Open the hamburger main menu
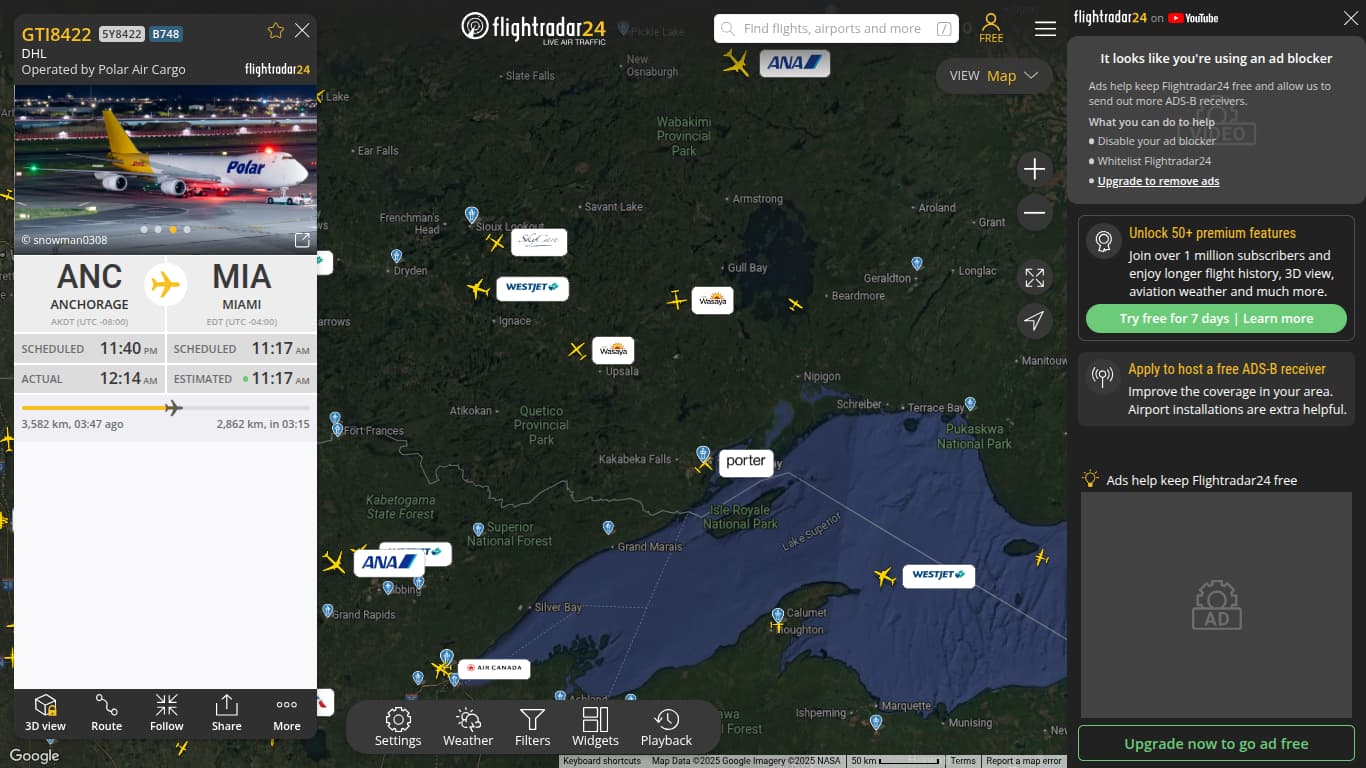Viewport: 1366px width, 768px height. pyautogui.click(x=1045, y=29)
